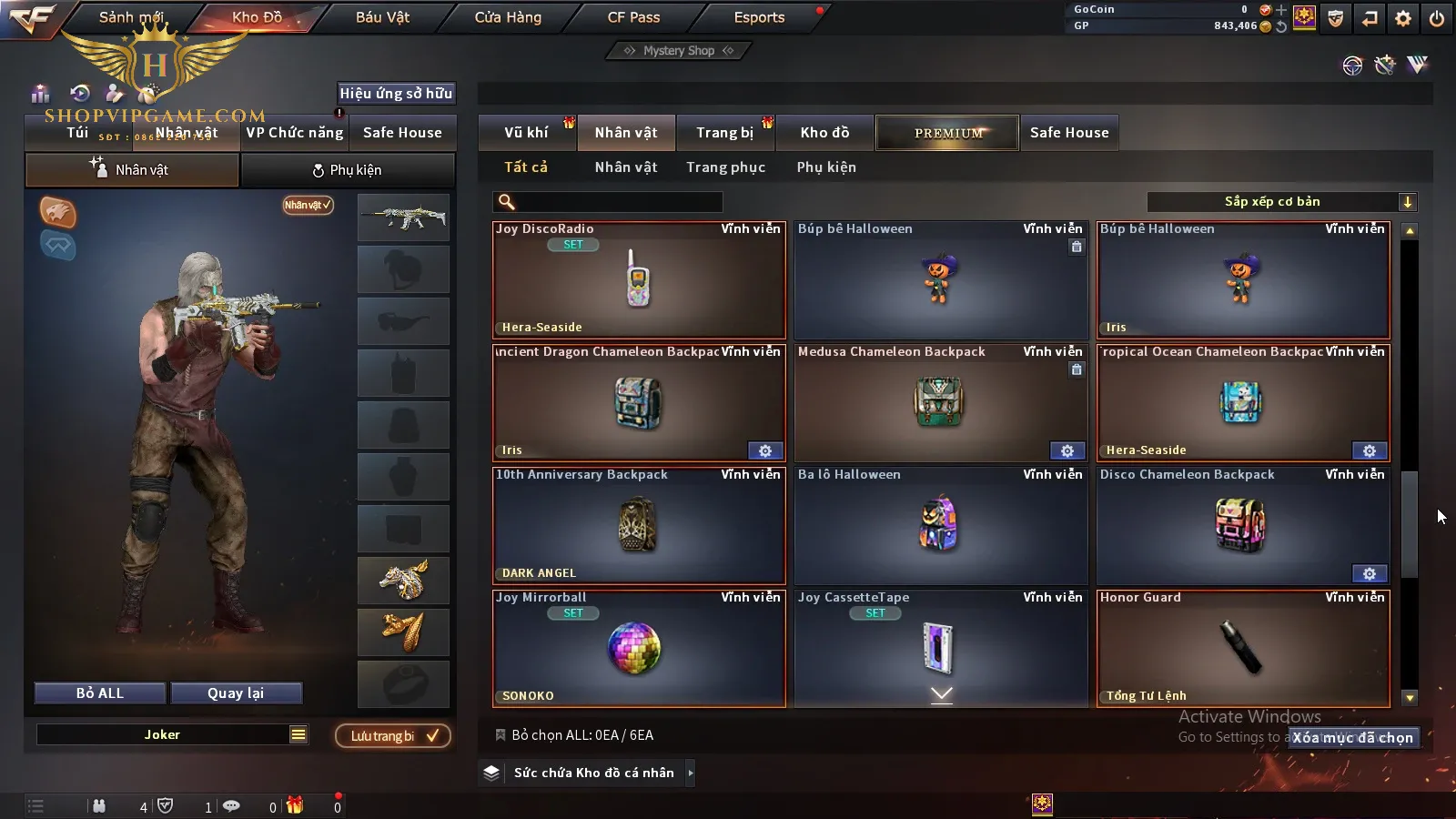1456x819 pixels.
Task: Click trash icon on Medusa Chameleon Backpack
Action: pos(1077,369)
